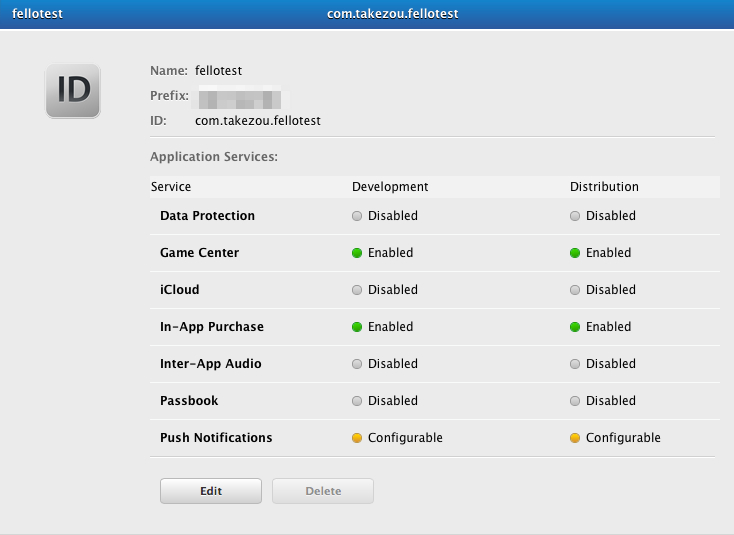
Task: Click the Service column header
Action: 171,187
